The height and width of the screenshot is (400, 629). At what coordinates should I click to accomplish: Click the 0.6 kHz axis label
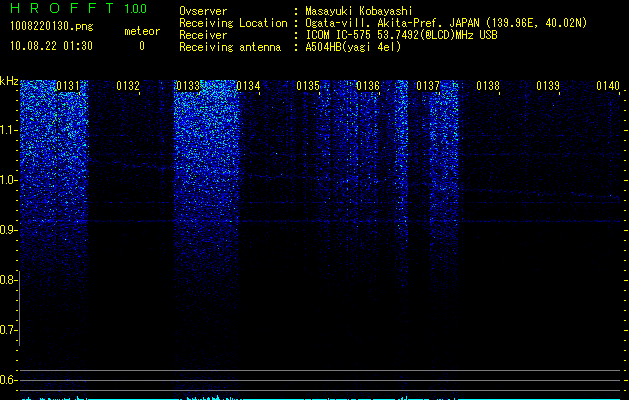9,380
